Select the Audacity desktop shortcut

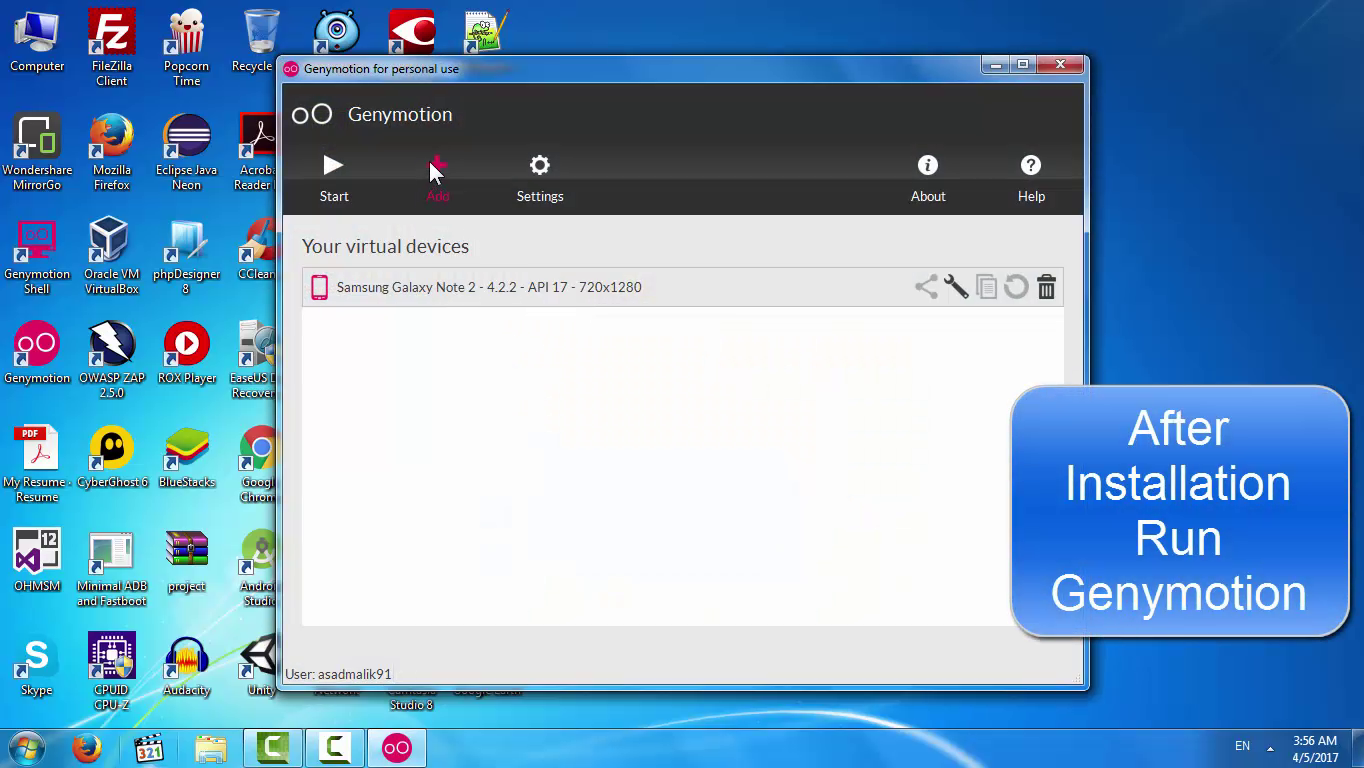(186, 664)
